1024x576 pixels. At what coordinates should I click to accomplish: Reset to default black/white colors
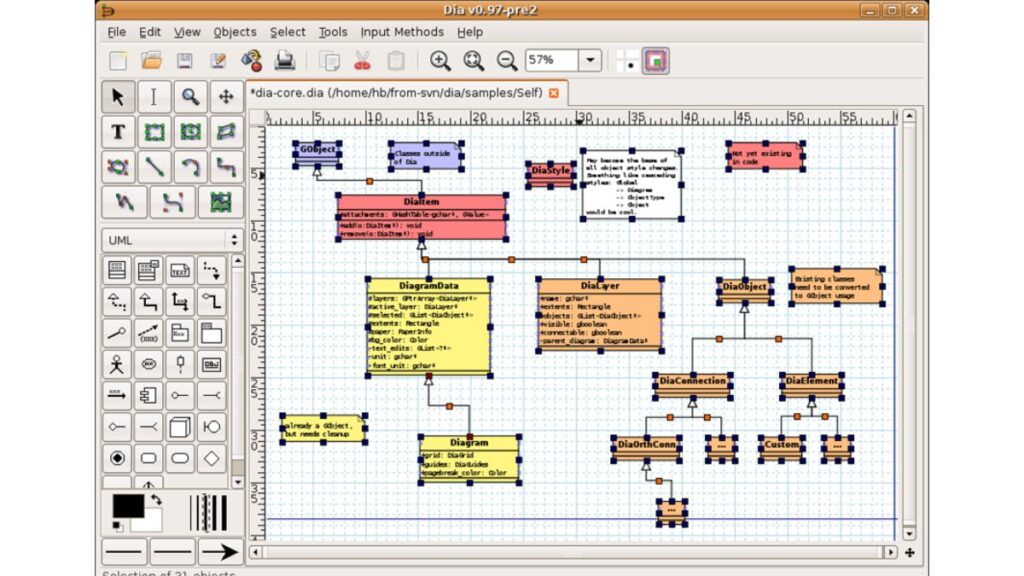pyautogui.click(x=118, y=525)
